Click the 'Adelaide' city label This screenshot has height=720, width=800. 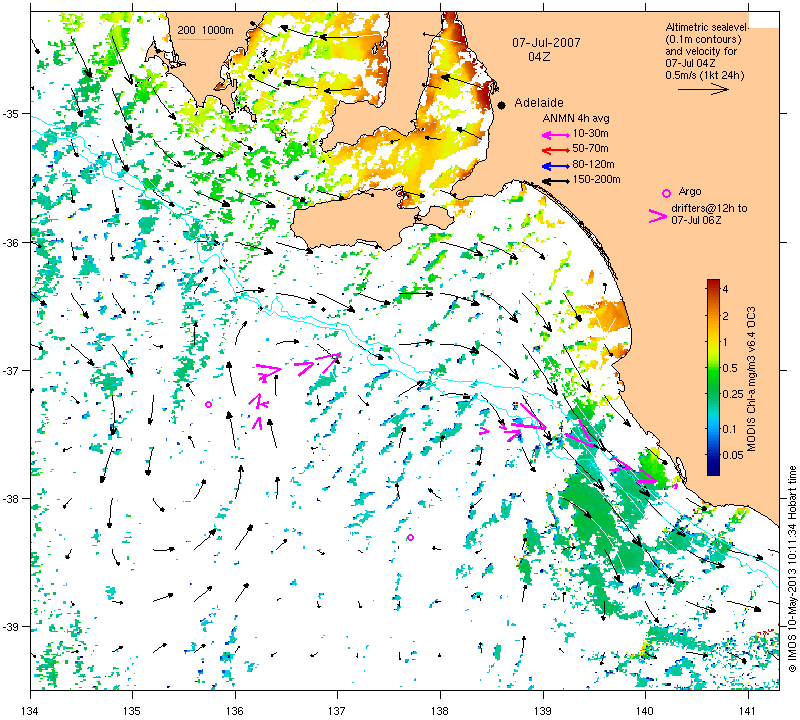[x=539, y=103]
